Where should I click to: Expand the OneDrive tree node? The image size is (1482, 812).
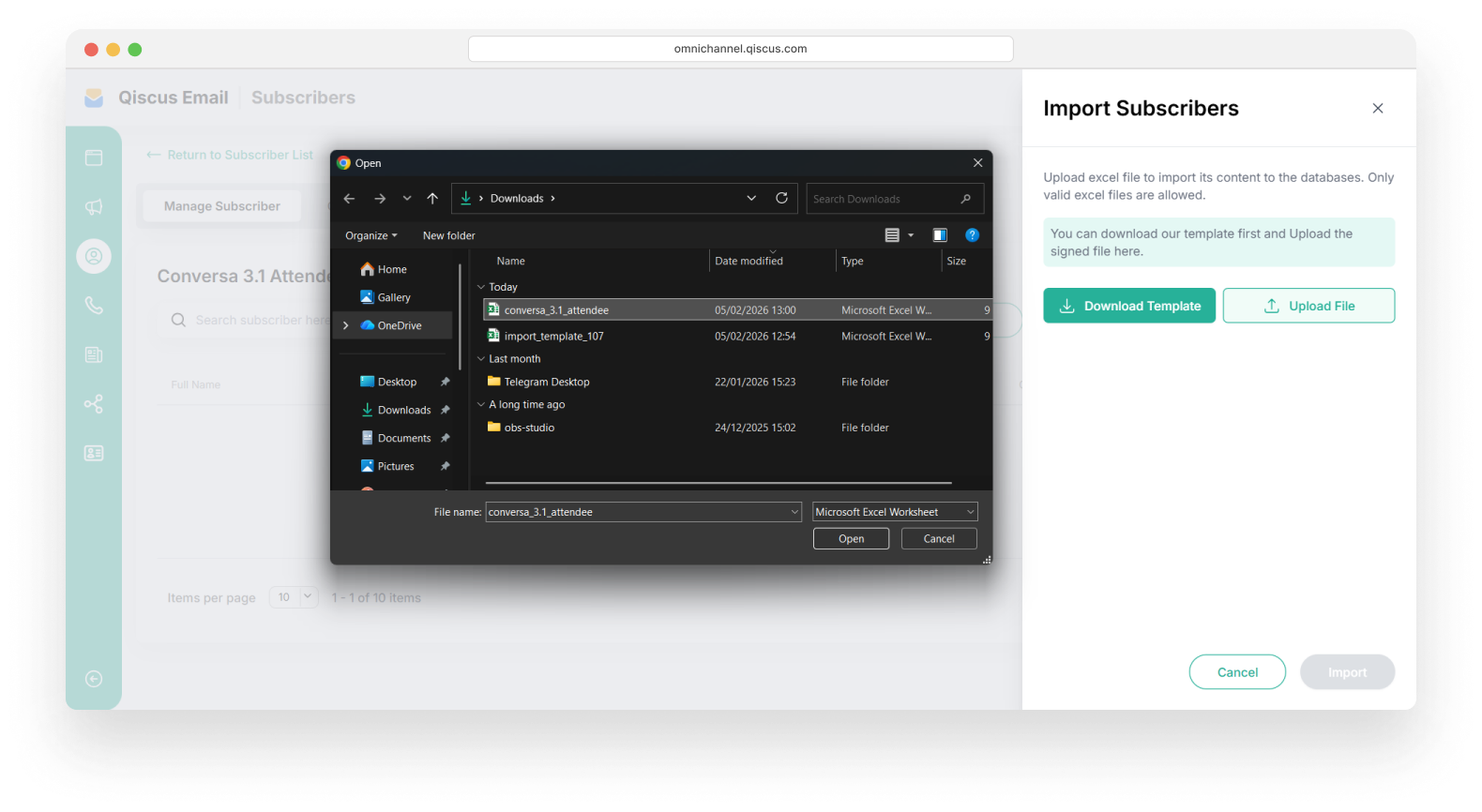coord(346,325)
